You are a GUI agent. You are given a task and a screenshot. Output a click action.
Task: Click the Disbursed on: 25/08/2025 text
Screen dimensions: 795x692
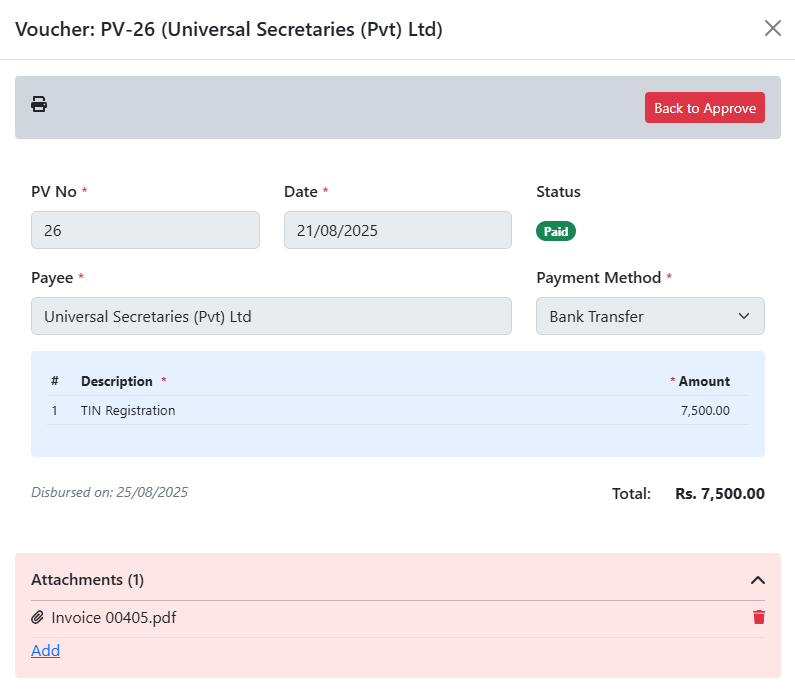click(110, 492)
